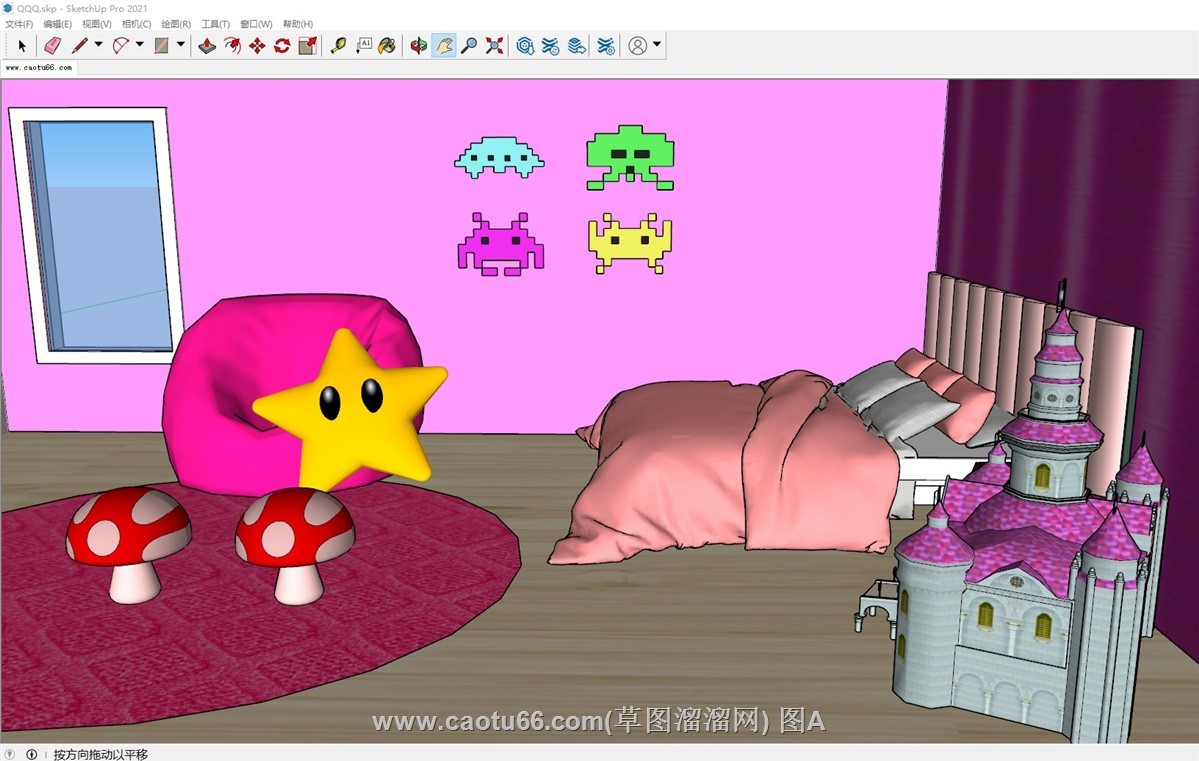Expand the Shape tool dropdown arrow
This screenshot has height=761, width=1199.
click(180, 45)
